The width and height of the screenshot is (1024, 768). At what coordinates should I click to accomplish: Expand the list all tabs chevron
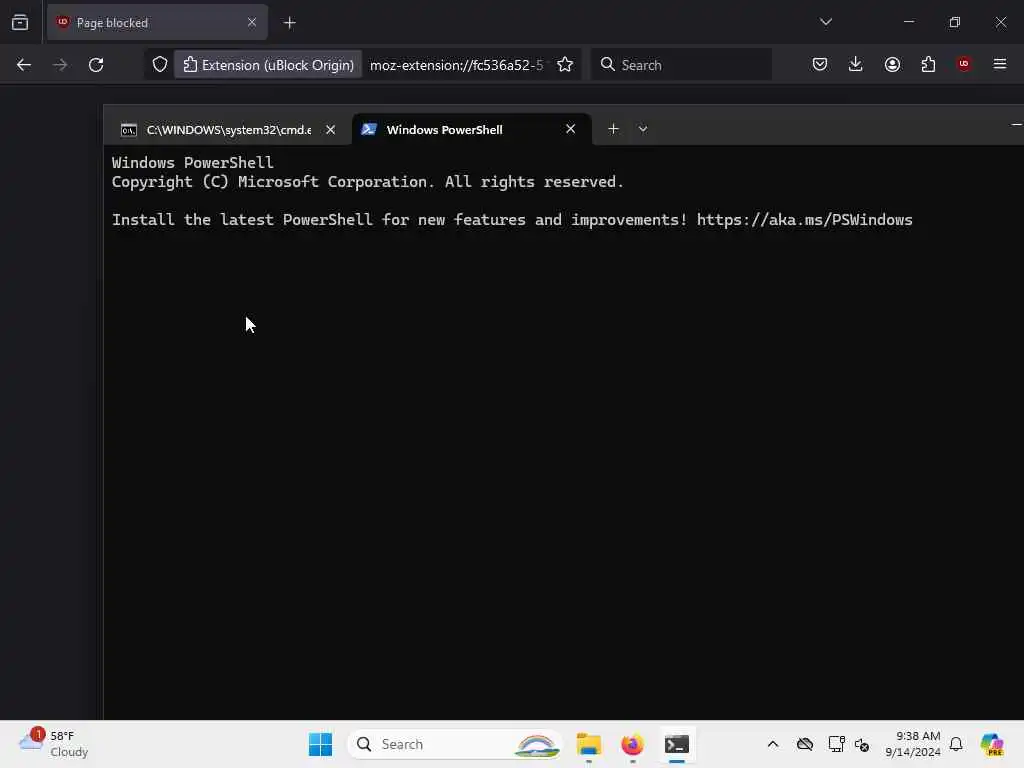pos(825,22)
